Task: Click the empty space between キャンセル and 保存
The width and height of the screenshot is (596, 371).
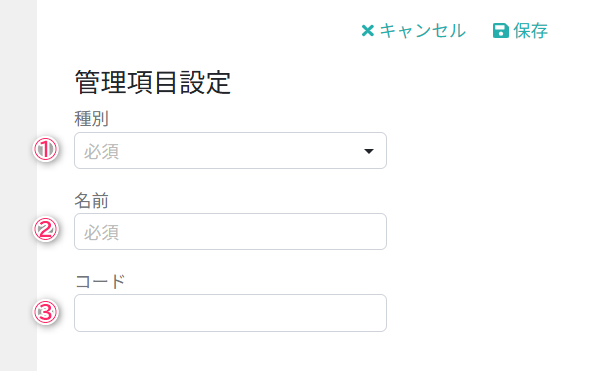Action: coord(479,30)
